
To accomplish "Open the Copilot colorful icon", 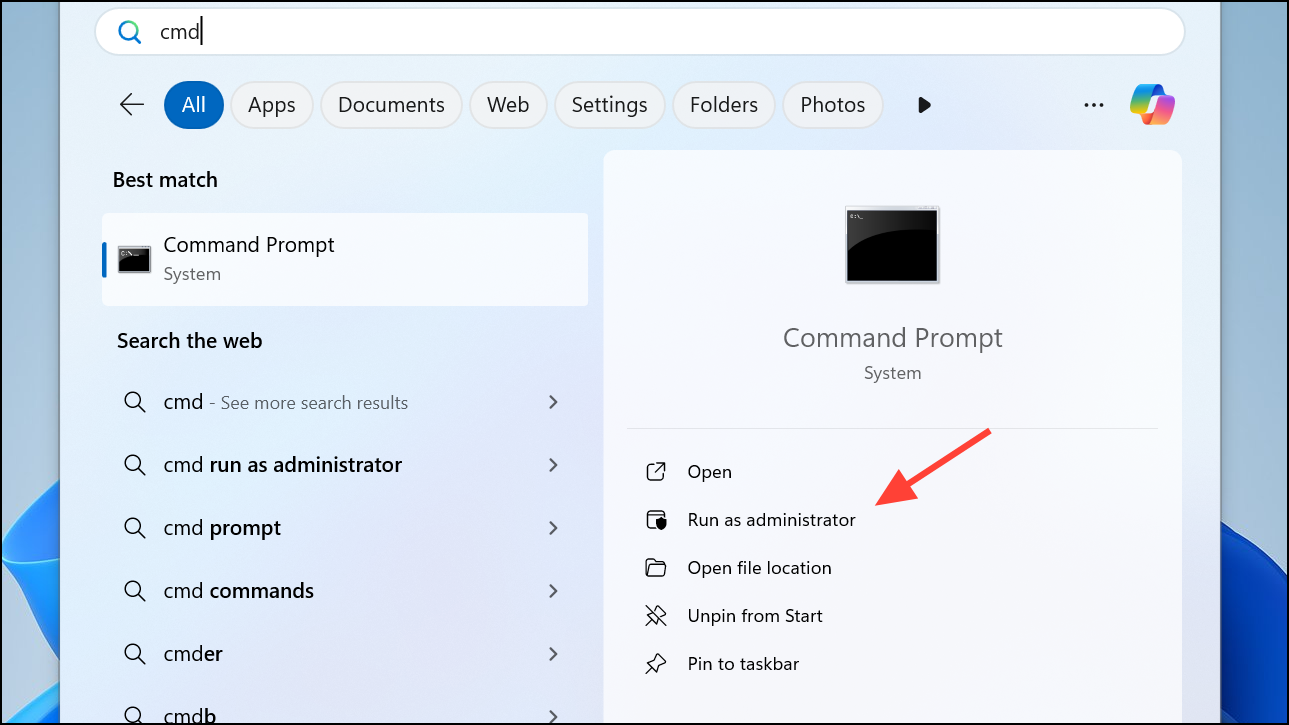I will click(x=1152, y=104).
